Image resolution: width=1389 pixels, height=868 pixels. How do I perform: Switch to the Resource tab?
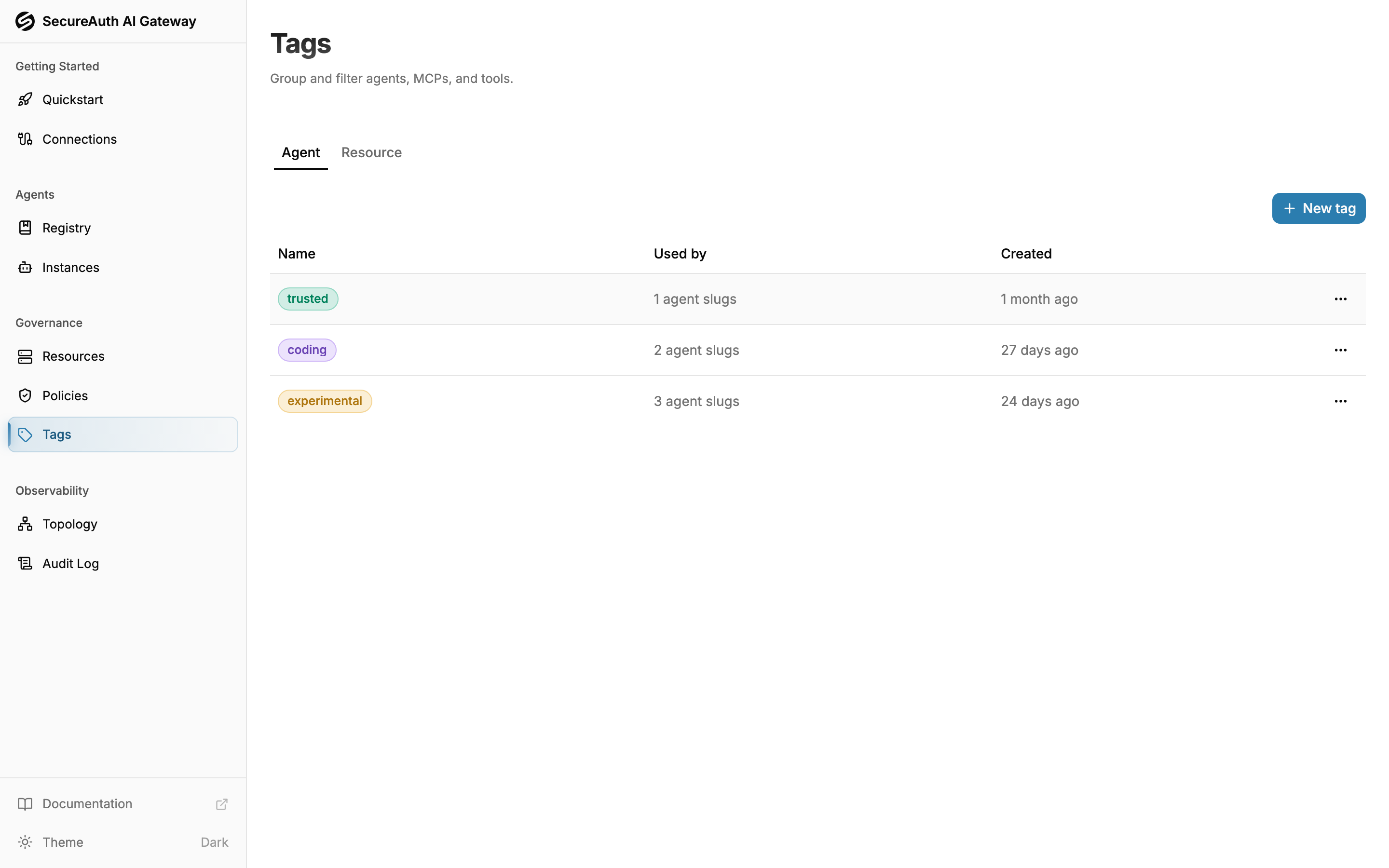pyautogui.click(x=371, y=153)
